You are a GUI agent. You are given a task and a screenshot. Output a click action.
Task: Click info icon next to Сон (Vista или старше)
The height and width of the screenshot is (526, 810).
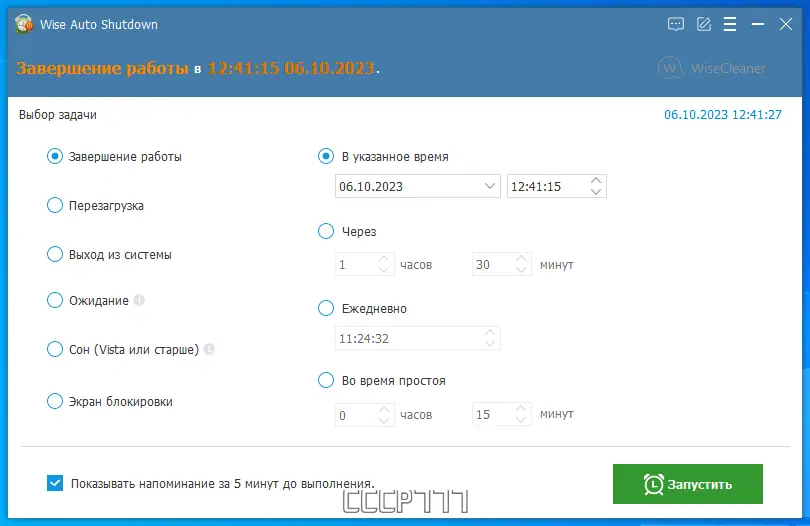tap(209, 349)
